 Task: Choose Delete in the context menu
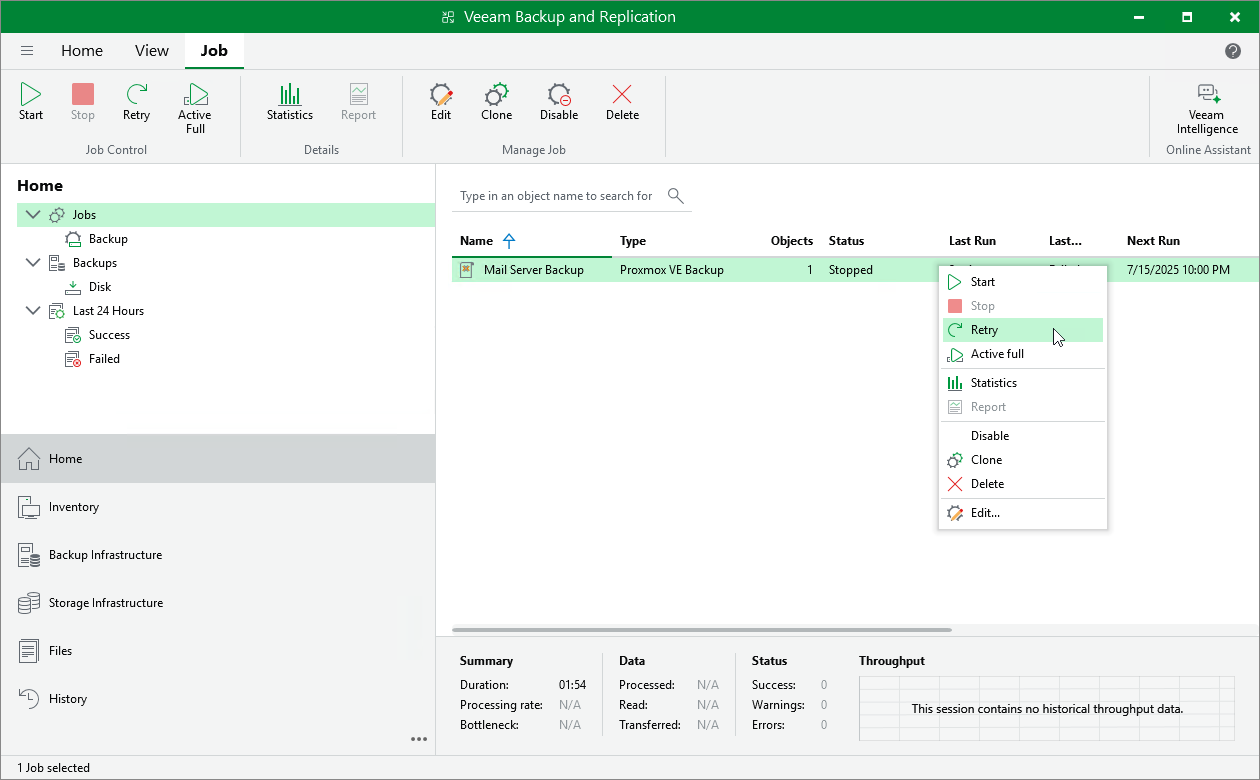tap(1023, 484)
